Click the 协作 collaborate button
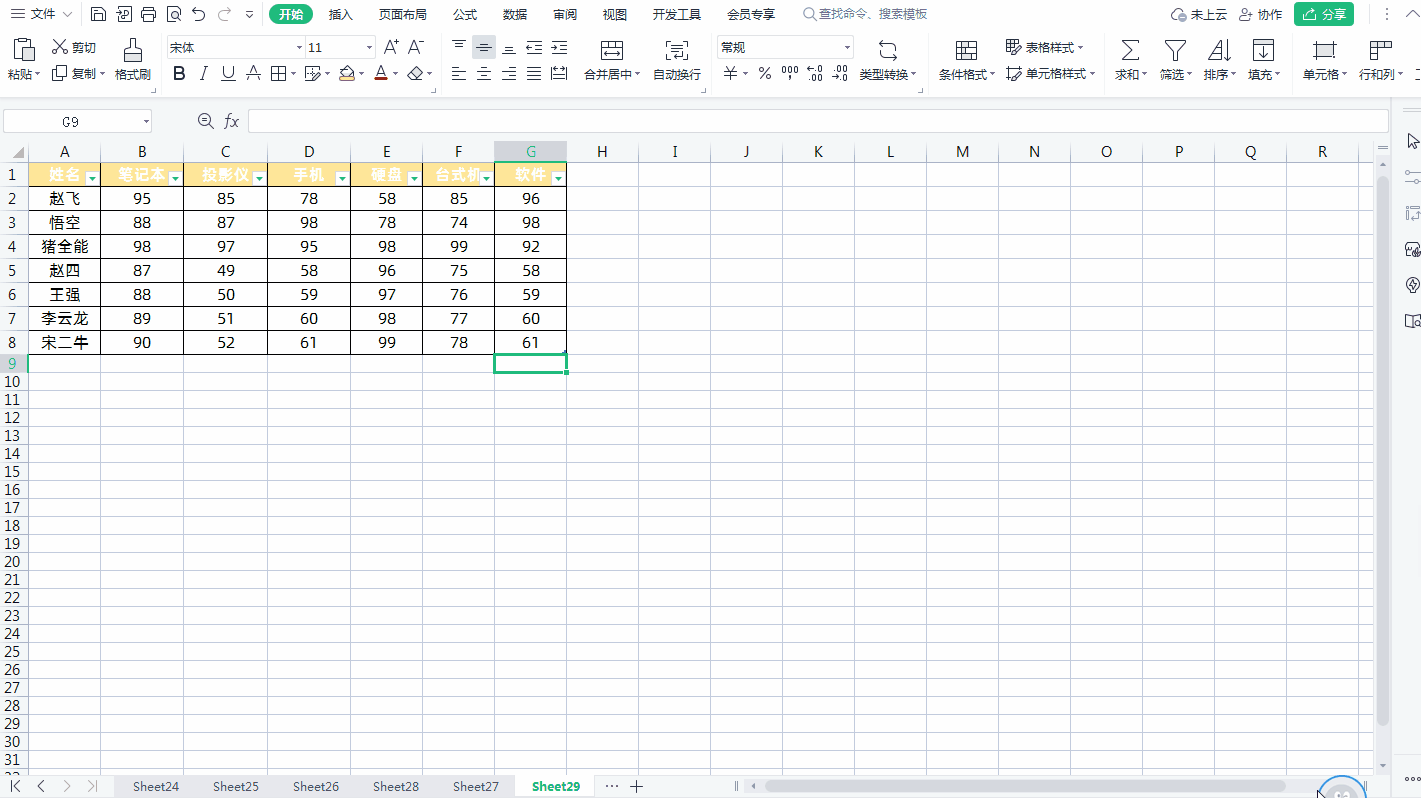 [x=1260, y=14]
